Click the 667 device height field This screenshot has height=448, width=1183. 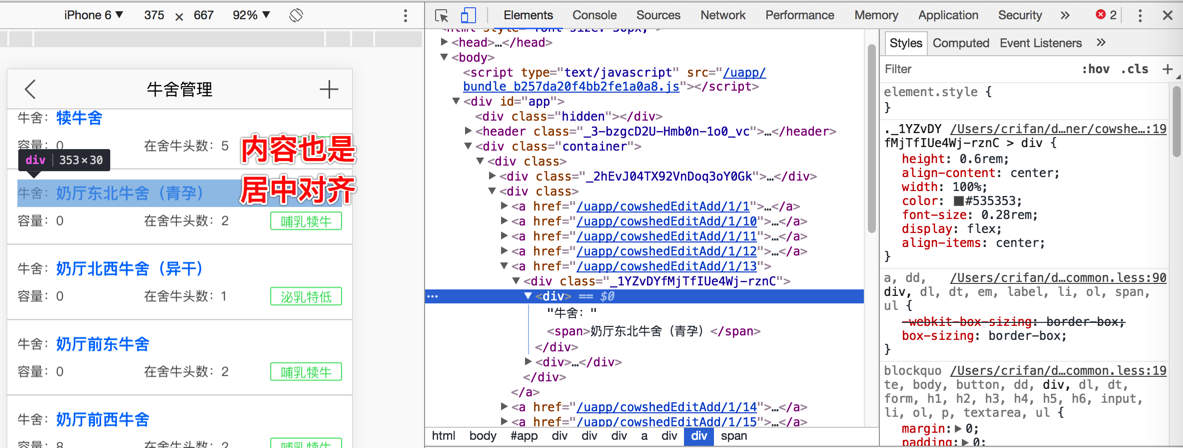pos(203,15)
